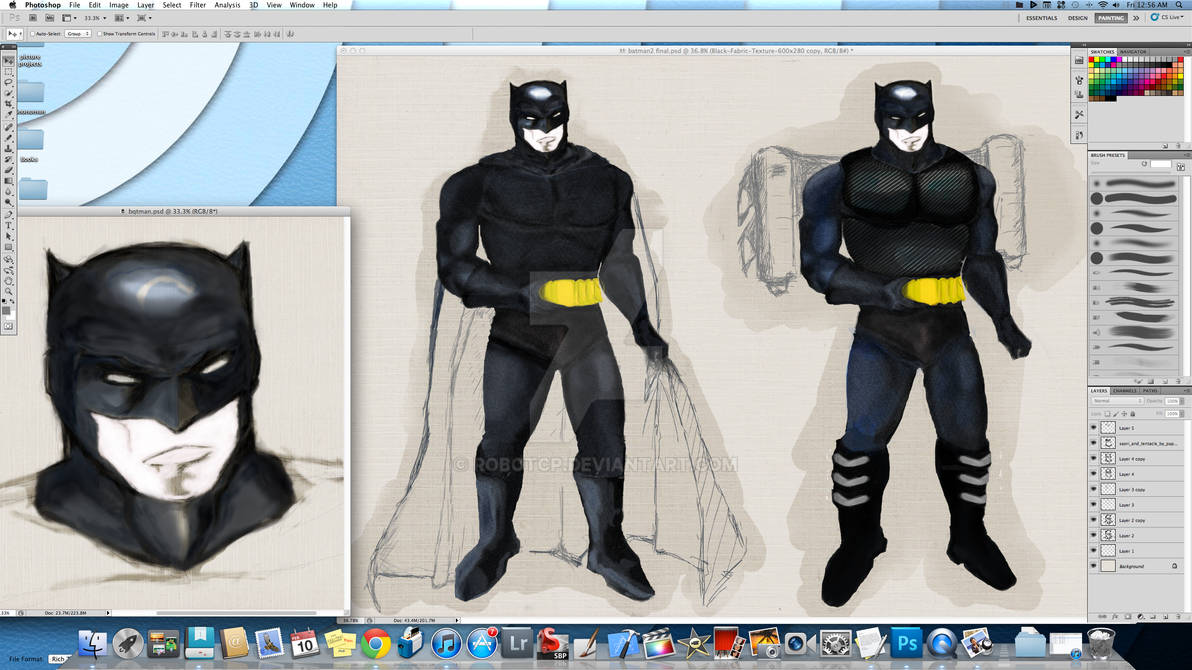Image resolution: width=1192 pixels, height=670 pixels.
Task: Open the Screen Mode dropdown
Action: pos(144,18)
